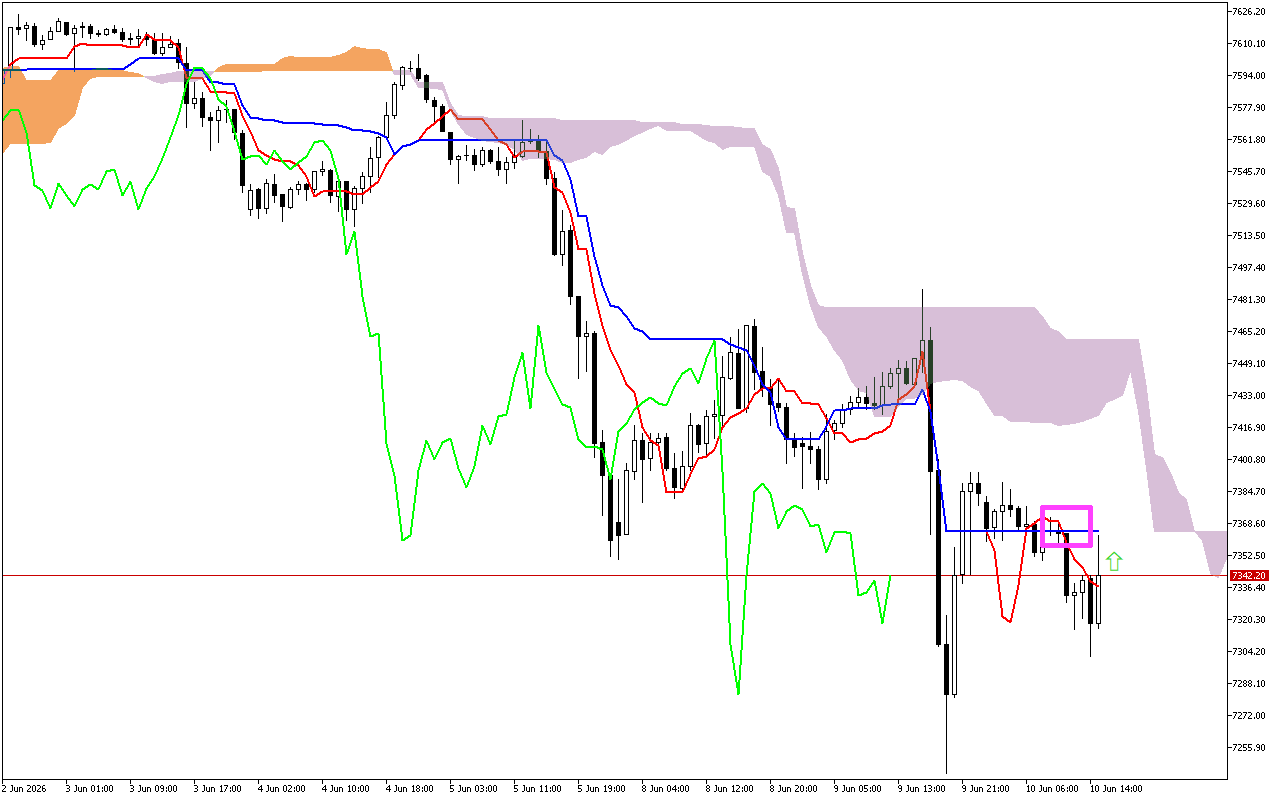Click the 7400.80 price axis label
The width and height of the screenshot is (1280, 800).
1250,460
